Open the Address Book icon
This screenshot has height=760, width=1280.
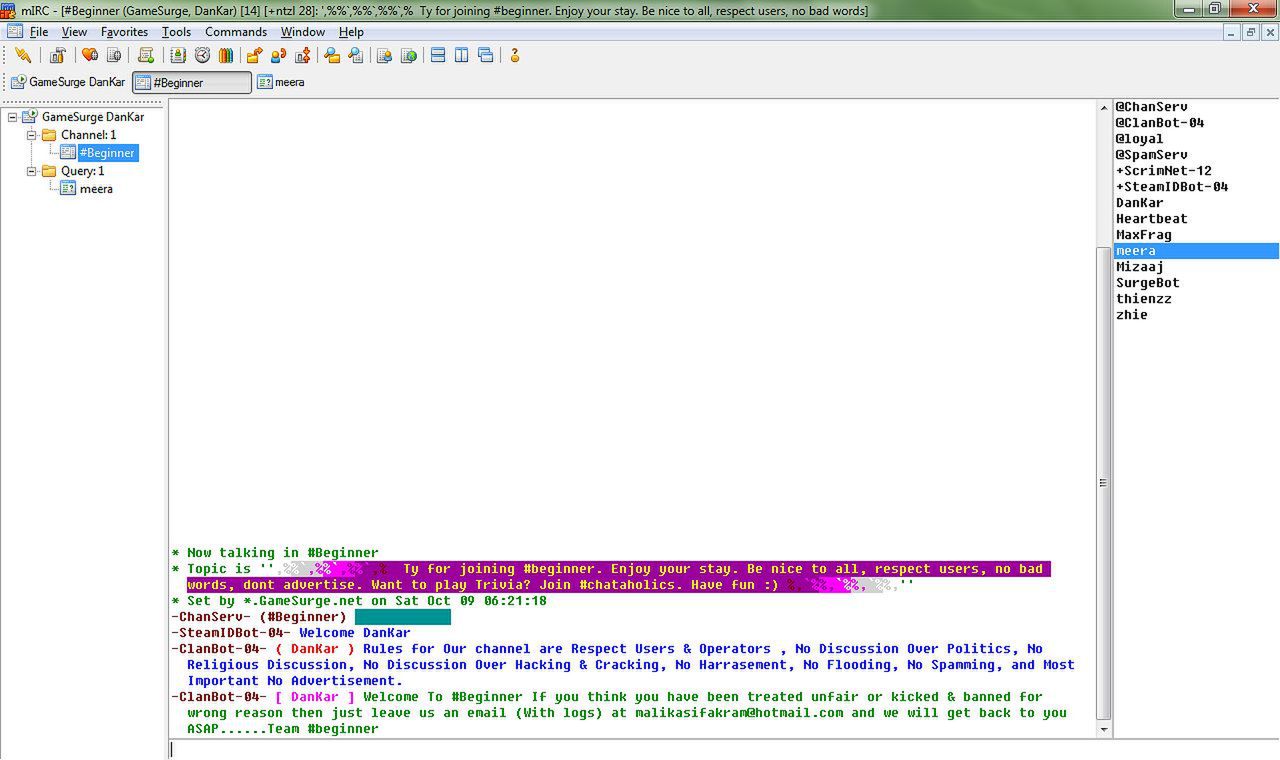178,56
